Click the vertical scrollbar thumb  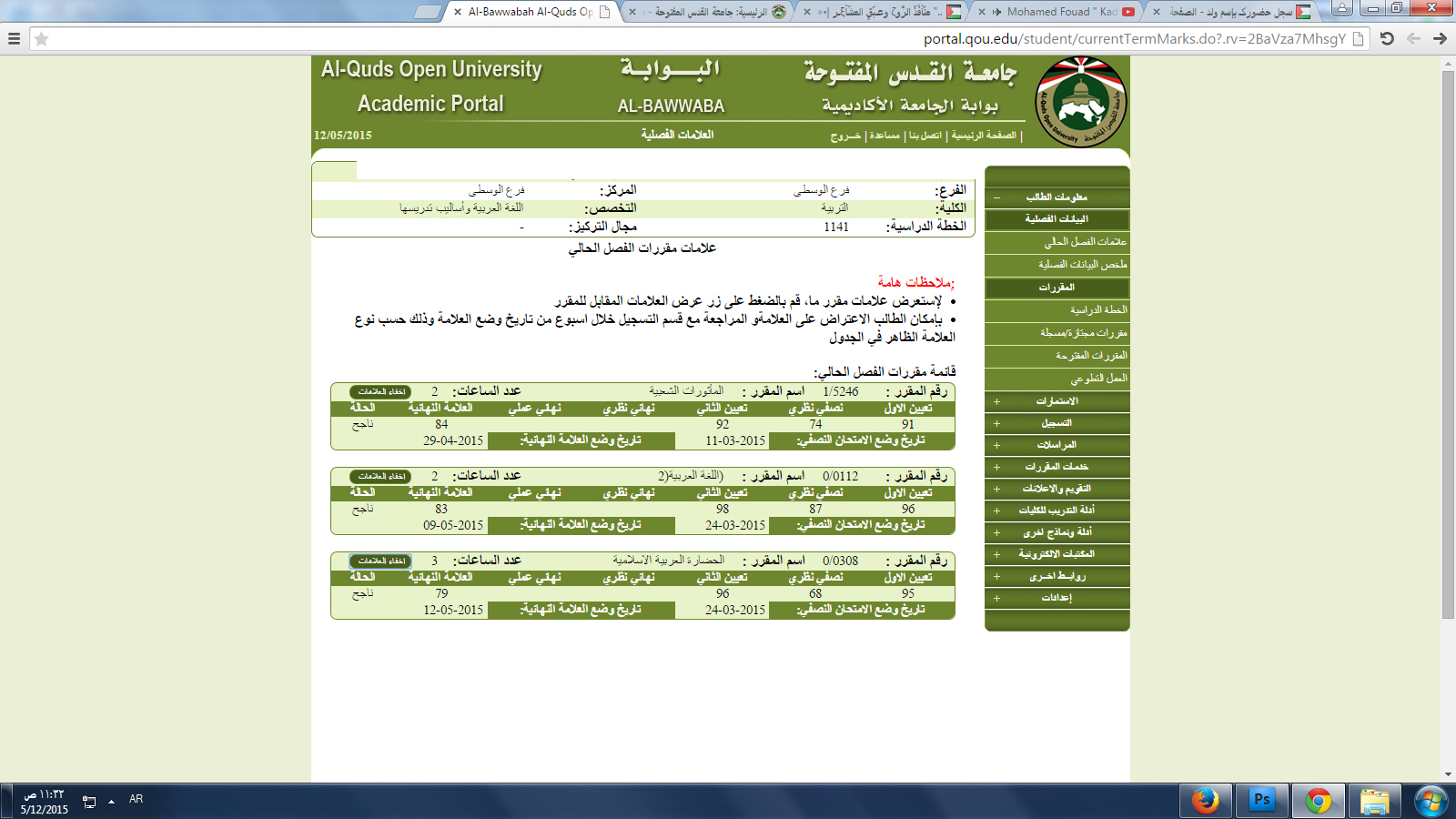[x=1448, y=346]
